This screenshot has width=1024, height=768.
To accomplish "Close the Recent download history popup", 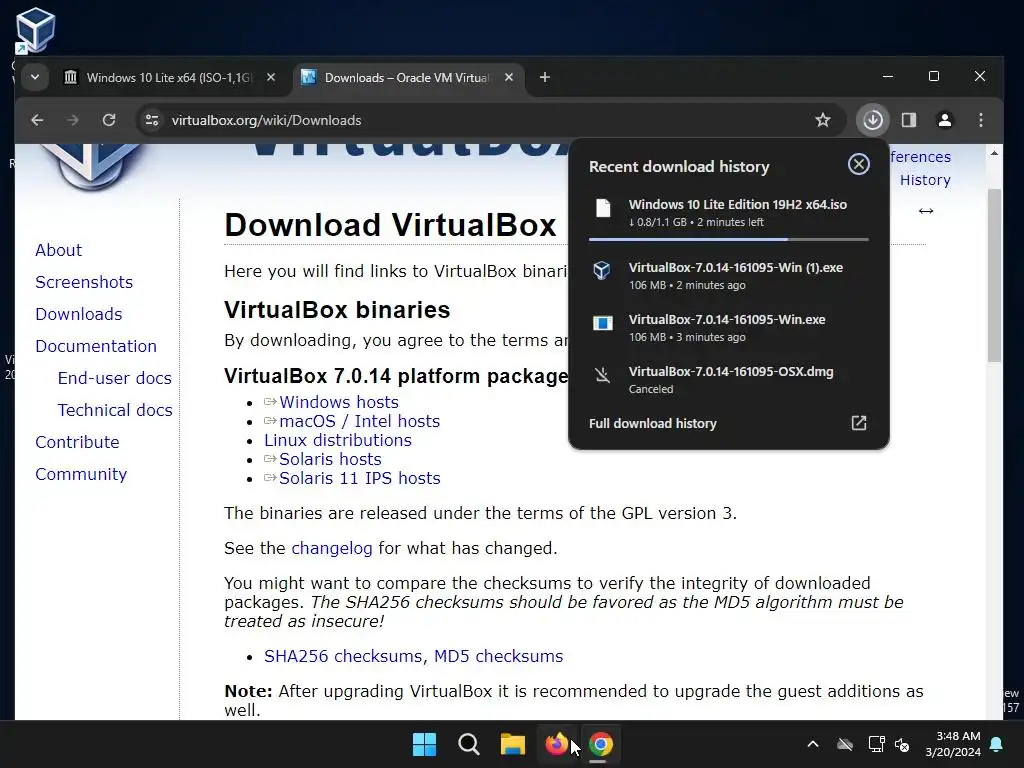I will pyautogui.click(x=858, y=164).
